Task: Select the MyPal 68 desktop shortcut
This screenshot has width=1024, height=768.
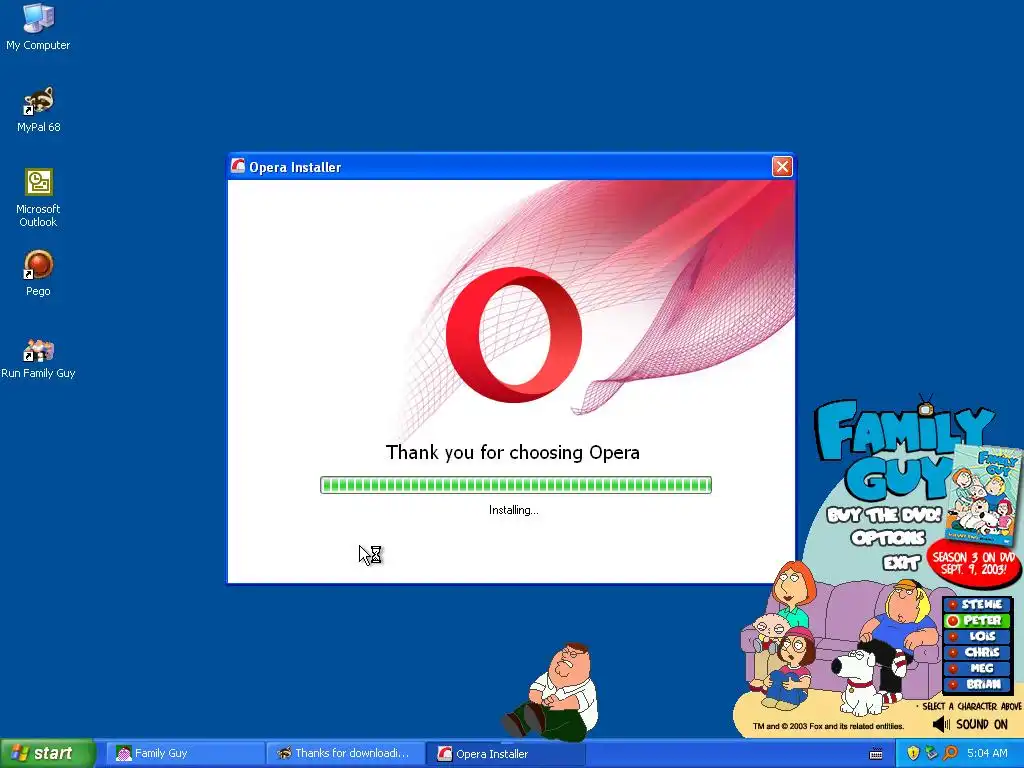Action: (38, 109)
